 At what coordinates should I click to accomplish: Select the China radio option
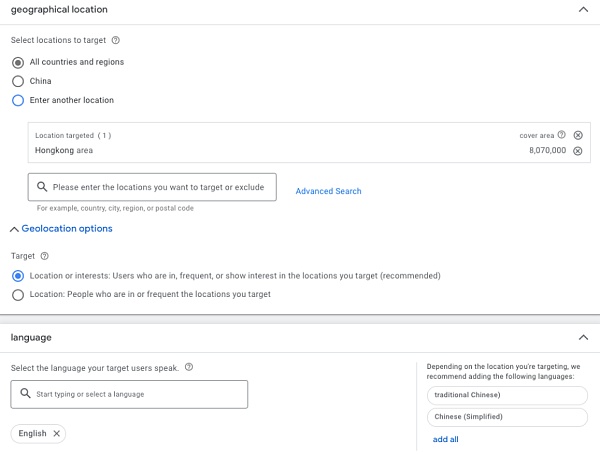tap(17, 81)
